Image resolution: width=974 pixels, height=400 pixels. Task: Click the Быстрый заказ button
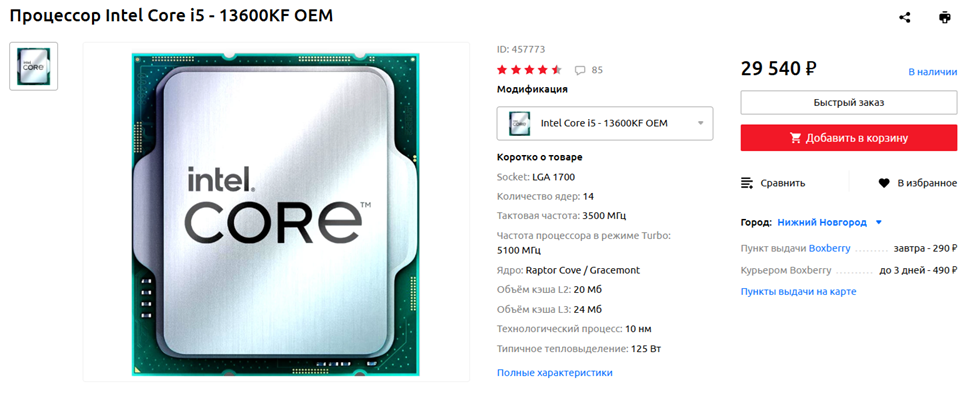849,102
